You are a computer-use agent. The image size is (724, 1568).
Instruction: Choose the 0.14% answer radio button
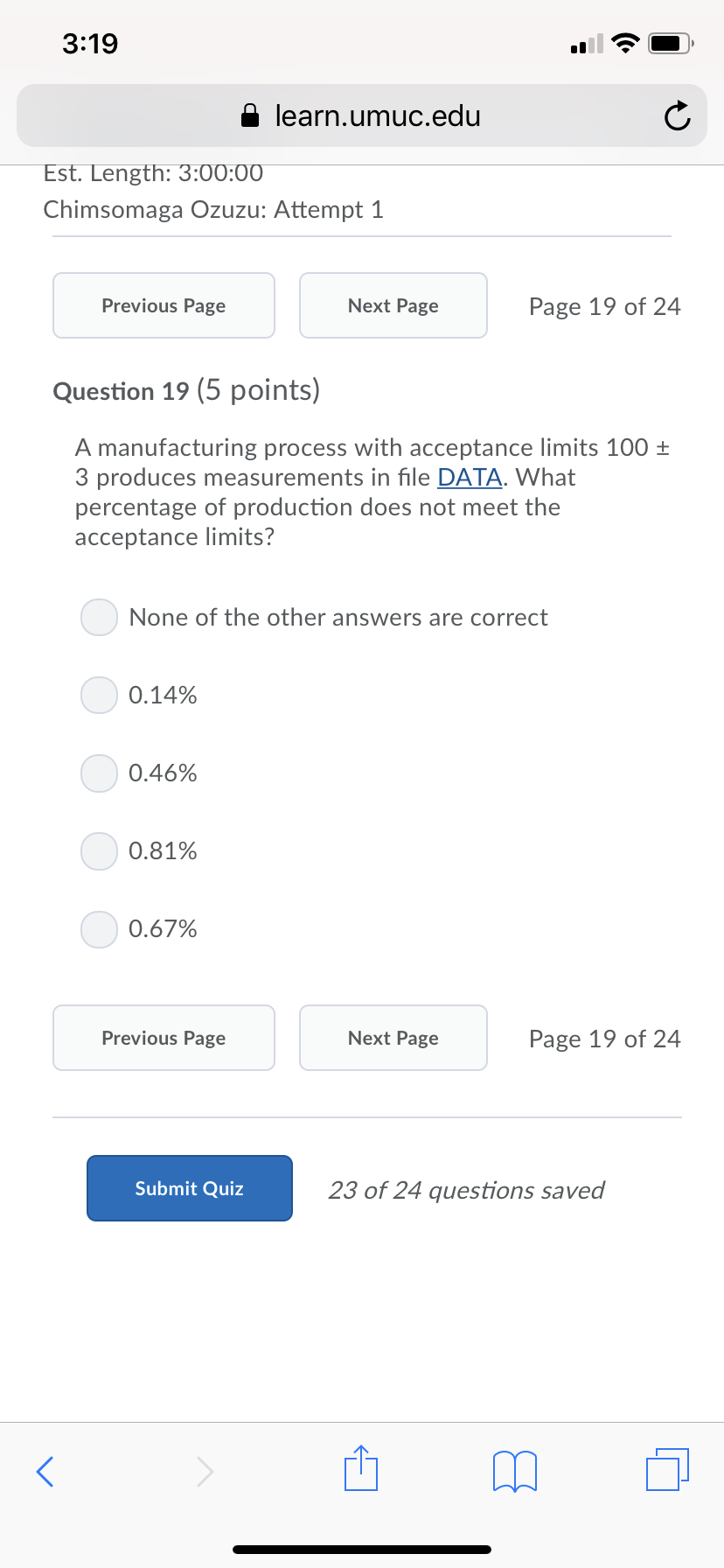pyautogui.click(x=100, y=695)
